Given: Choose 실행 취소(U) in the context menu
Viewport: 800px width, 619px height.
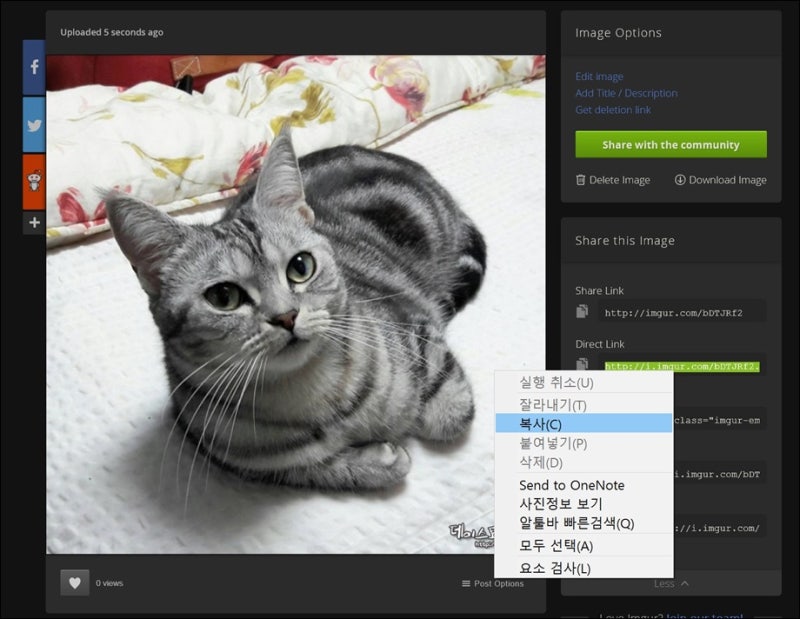Looking at the screenshot, I should (x=584, y=383).
